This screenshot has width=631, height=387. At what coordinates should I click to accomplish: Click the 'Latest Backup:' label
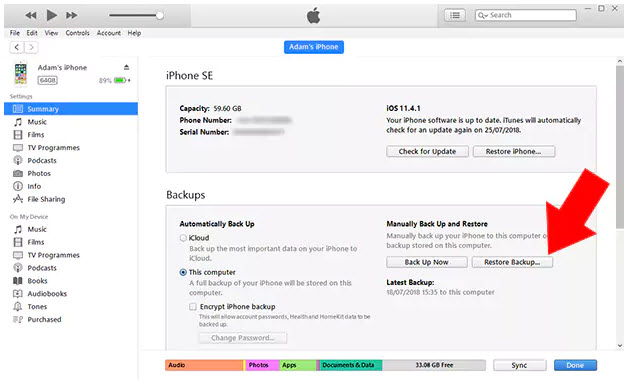tap(410, 282)
